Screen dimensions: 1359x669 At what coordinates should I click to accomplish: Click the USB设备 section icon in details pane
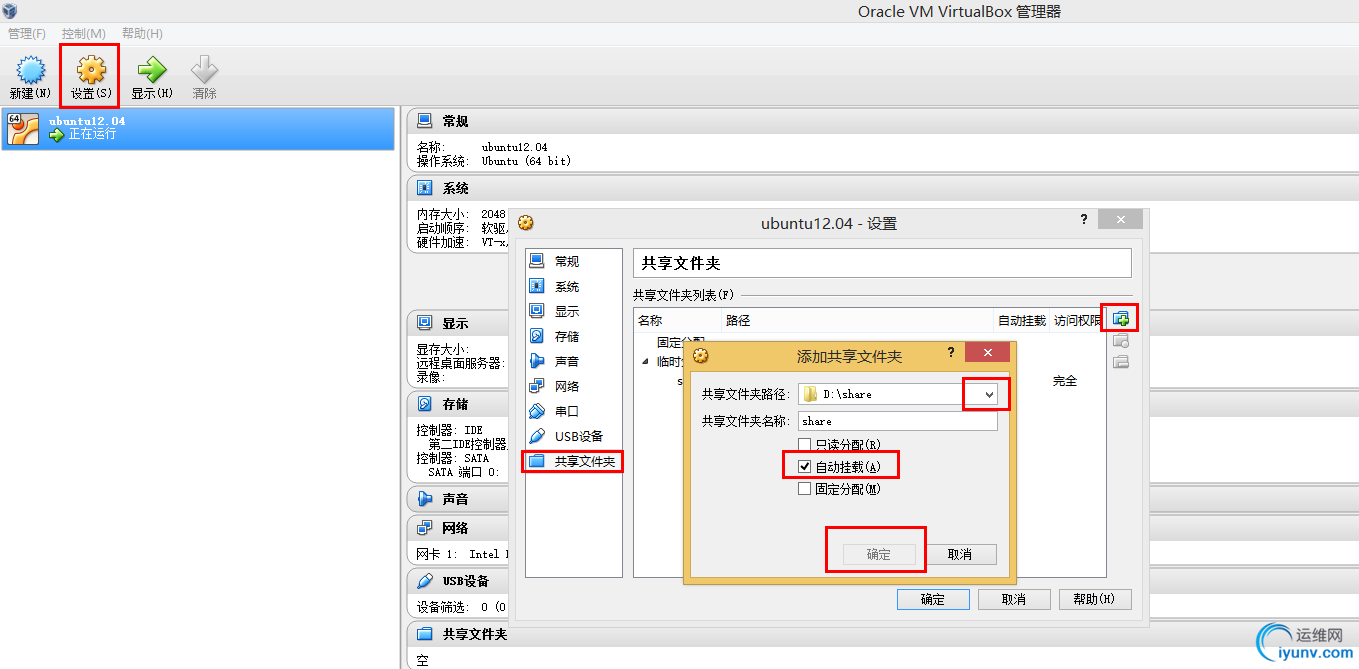(x=424, y=580)
